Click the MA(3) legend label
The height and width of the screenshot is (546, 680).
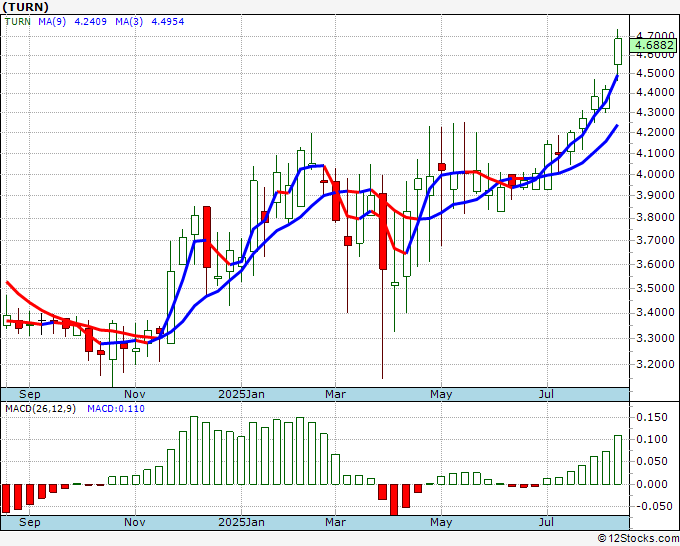point(129,21)
